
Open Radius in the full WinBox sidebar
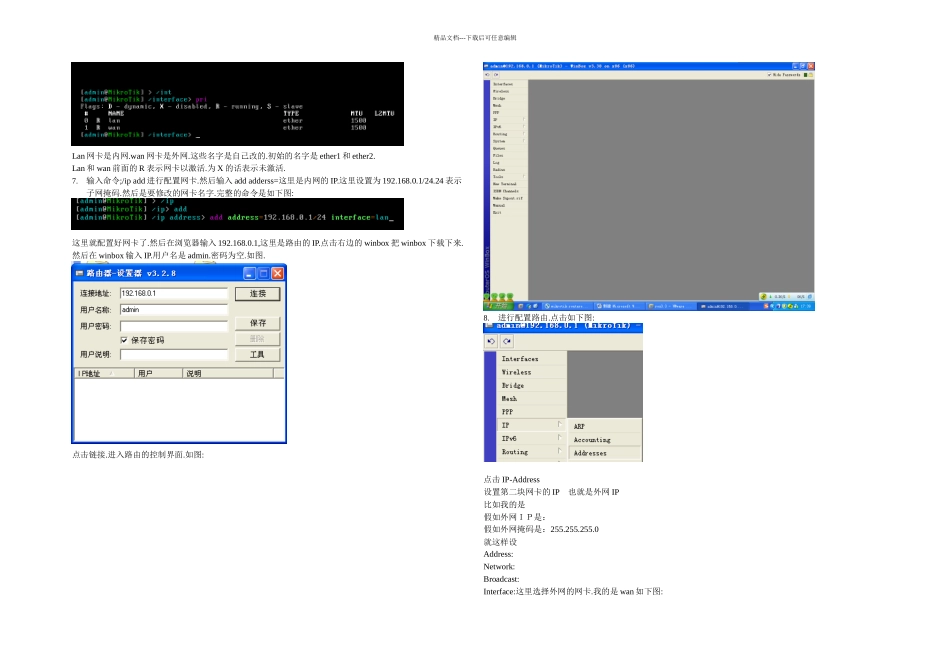(508, 170)
